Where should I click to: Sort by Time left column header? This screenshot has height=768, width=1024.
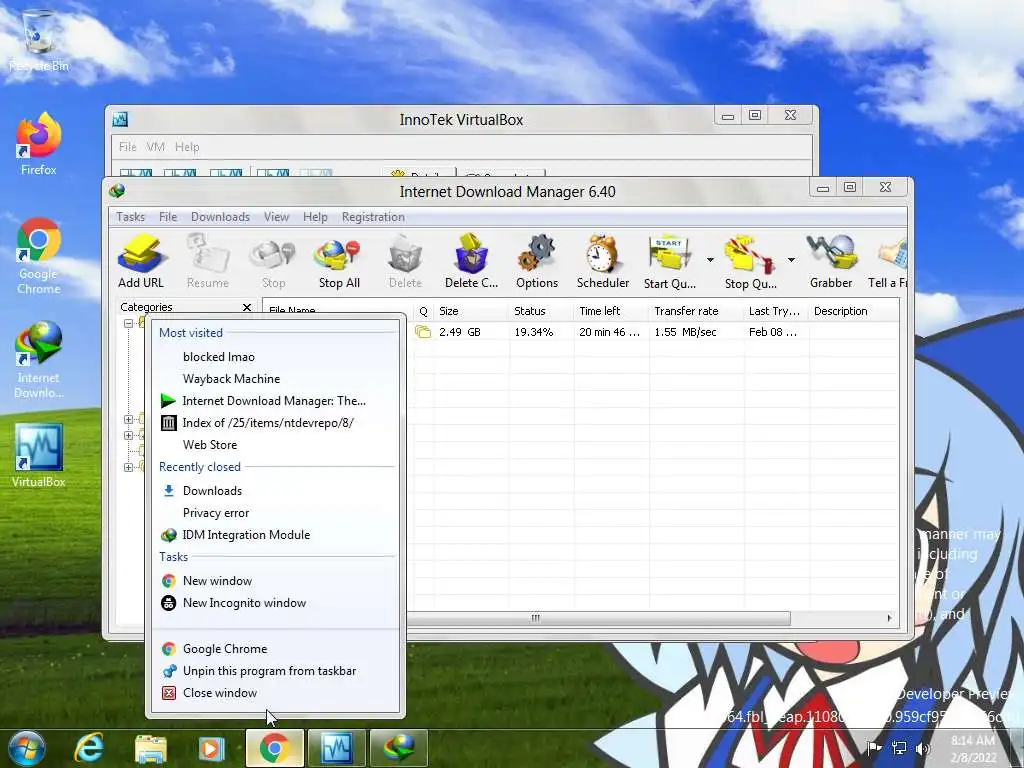click(611, 311)
